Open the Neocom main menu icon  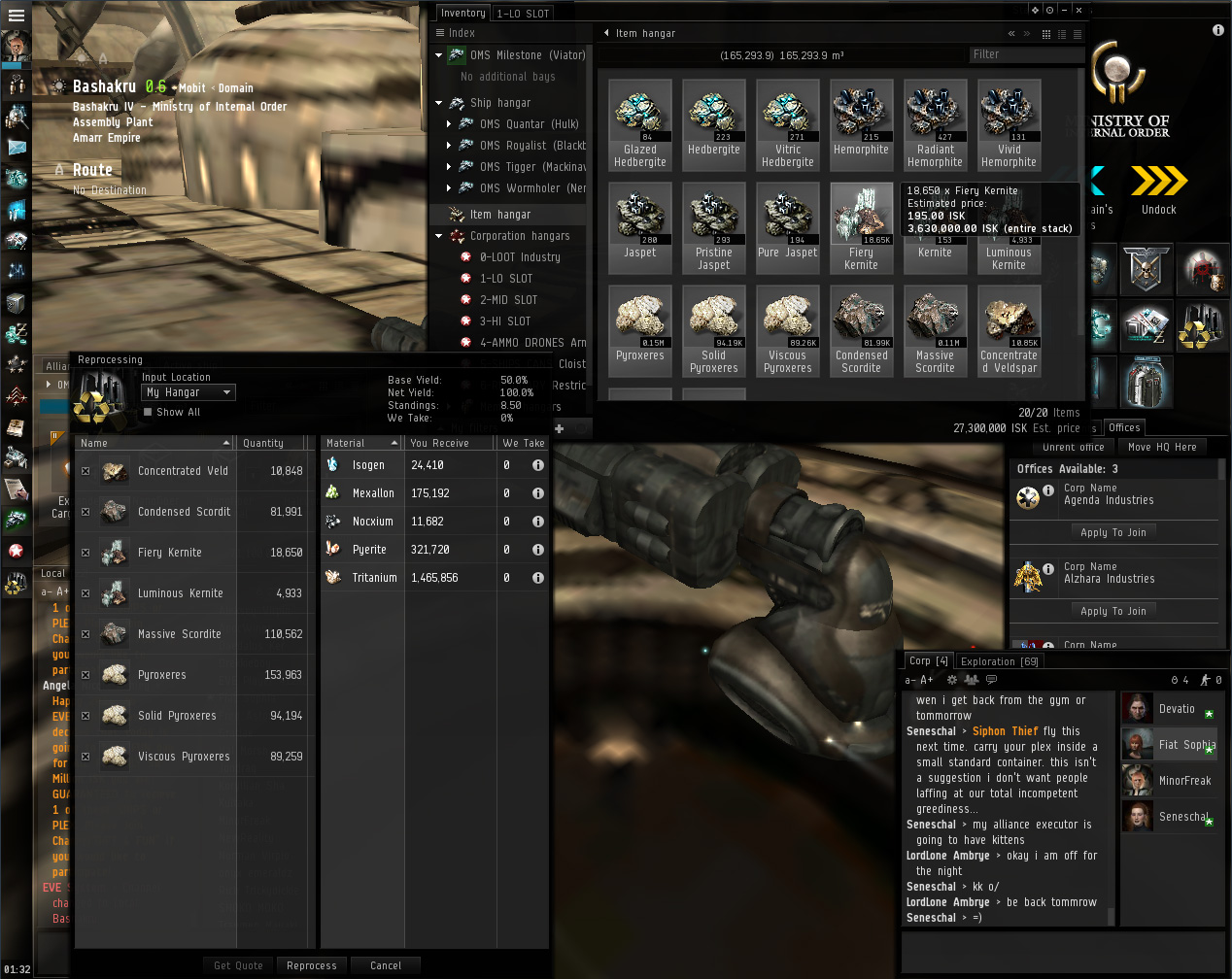tap(16, 15)
